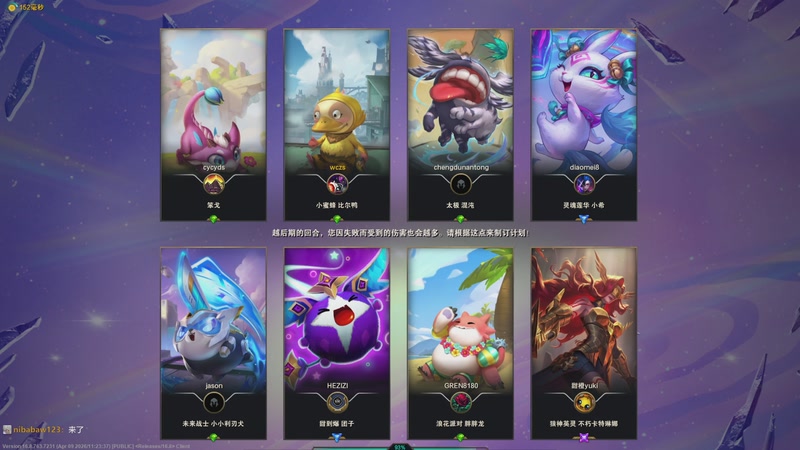The image size is (800, 450).
Task: Select the purple star ball card of HEZIZI
Action: (337, 343)
